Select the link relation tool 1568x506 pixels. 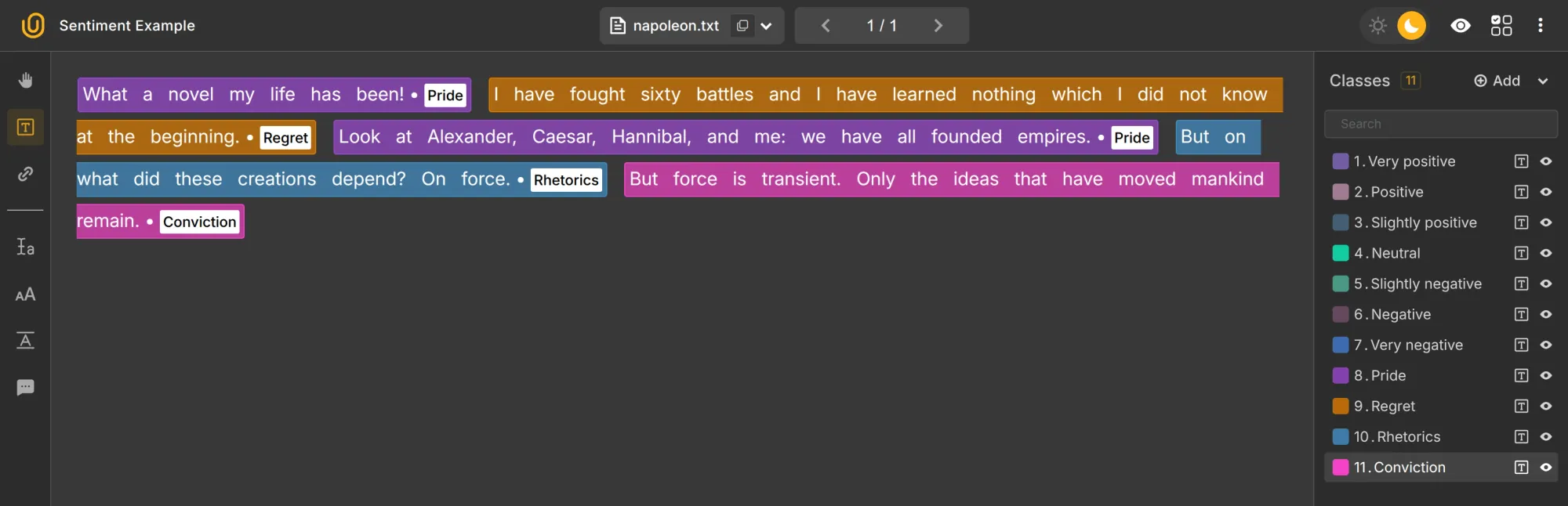pos(25,174)
